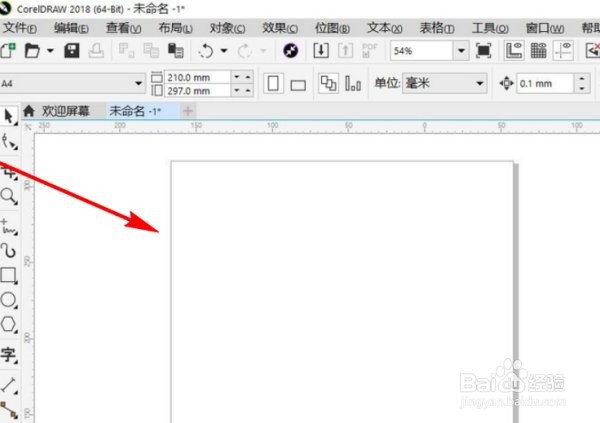Open the 窗口 (Window) menu

(x=545, y=28)
